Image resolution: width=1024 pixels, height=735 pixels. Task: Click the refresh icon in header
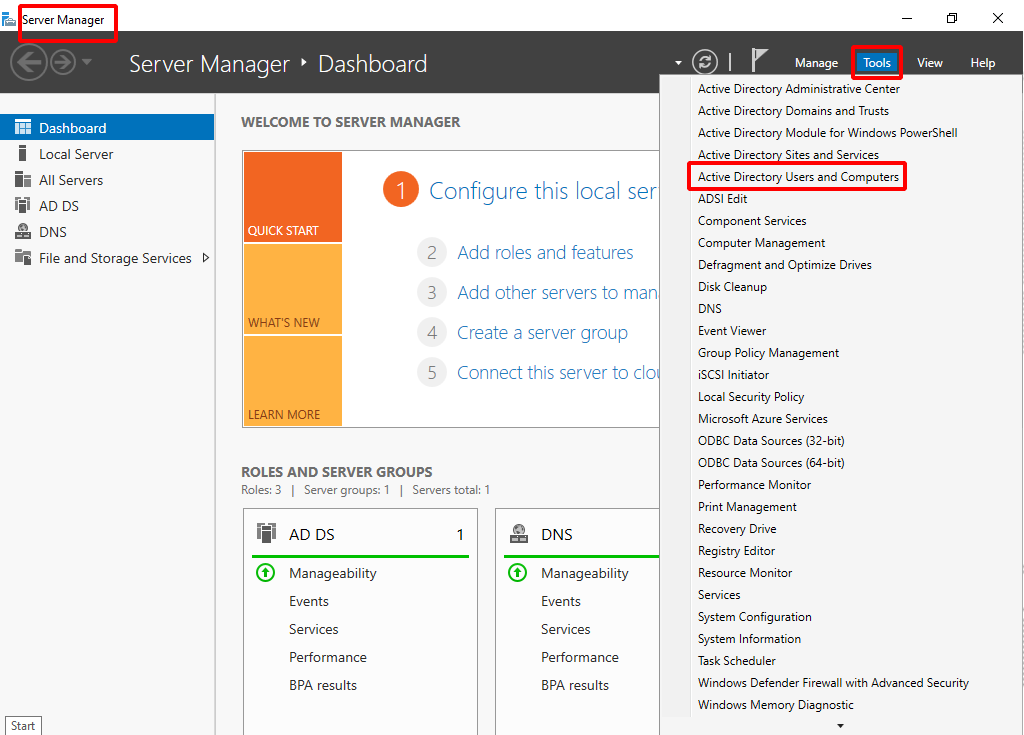(705, 62)
